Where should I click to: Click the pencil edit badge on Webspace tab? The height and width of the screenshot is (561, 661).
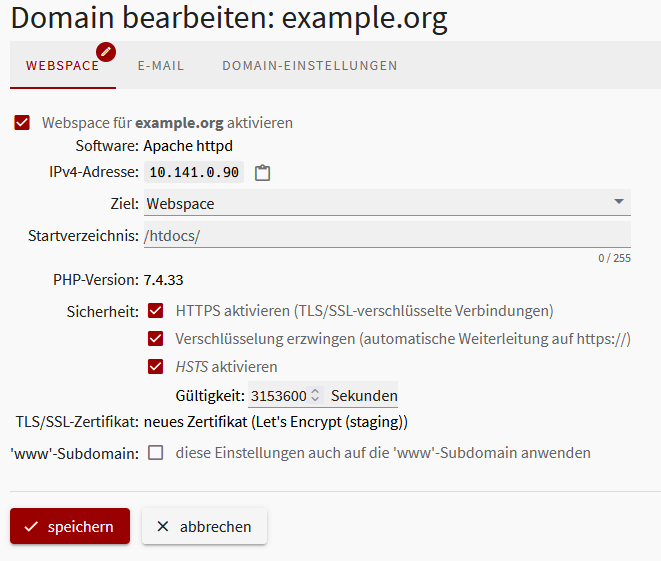(x=106, y=52)
